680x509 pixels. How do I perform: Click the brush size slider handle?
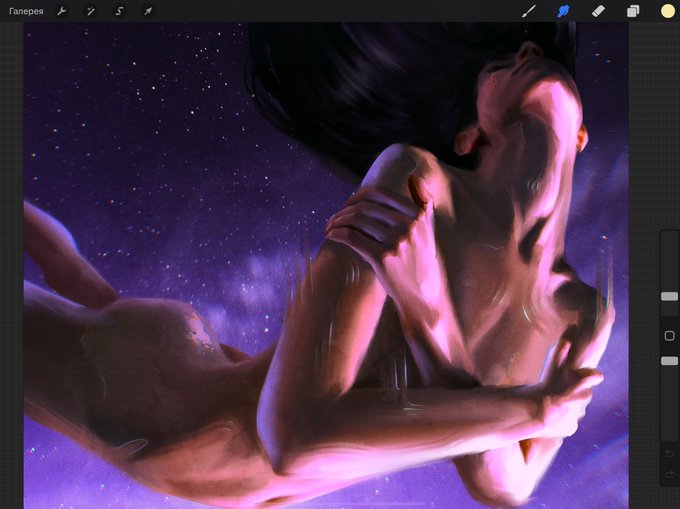pyautogui.click(x=669, y=297)
